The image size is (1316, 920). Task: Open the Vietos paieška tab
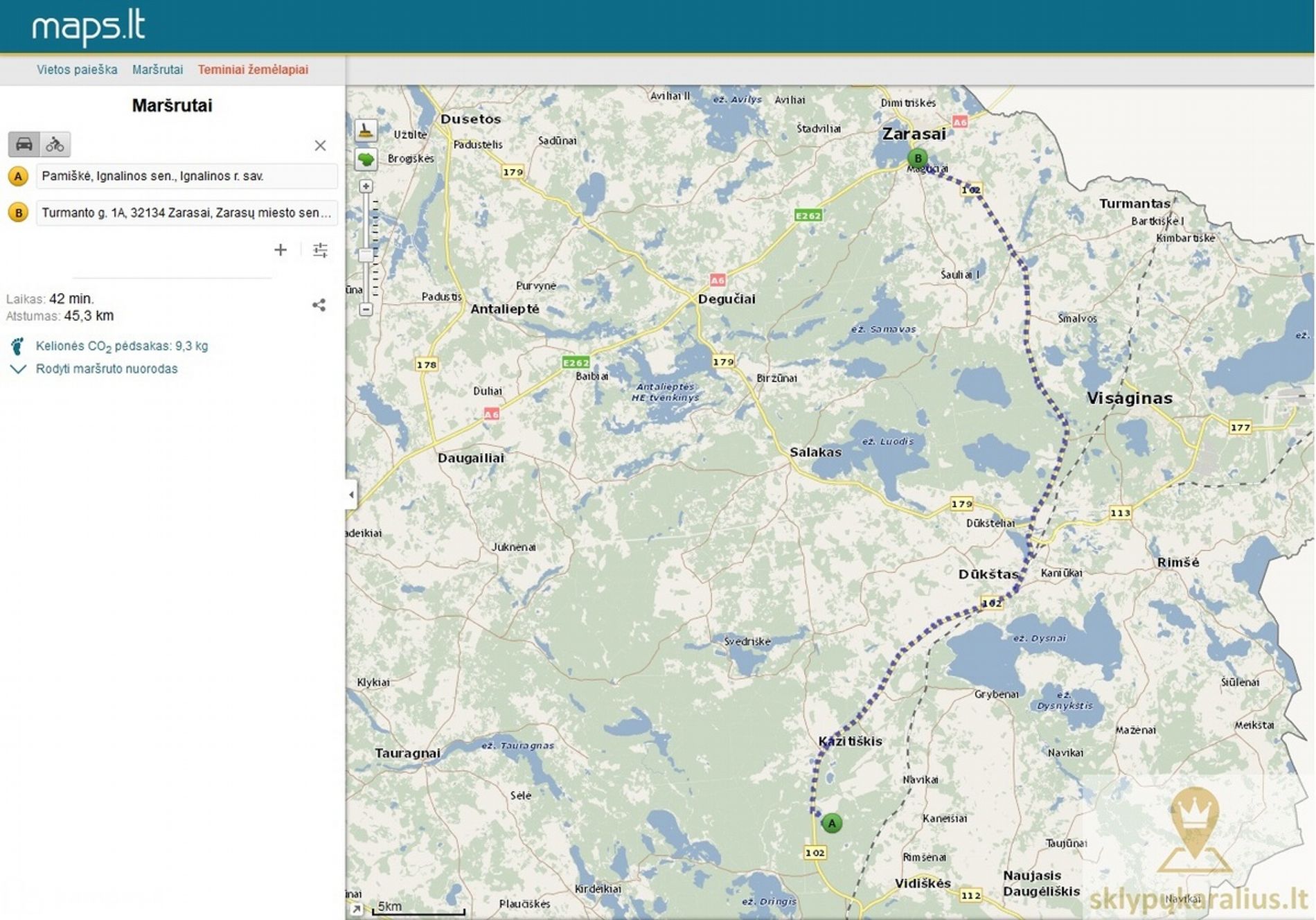coord(77,69)
